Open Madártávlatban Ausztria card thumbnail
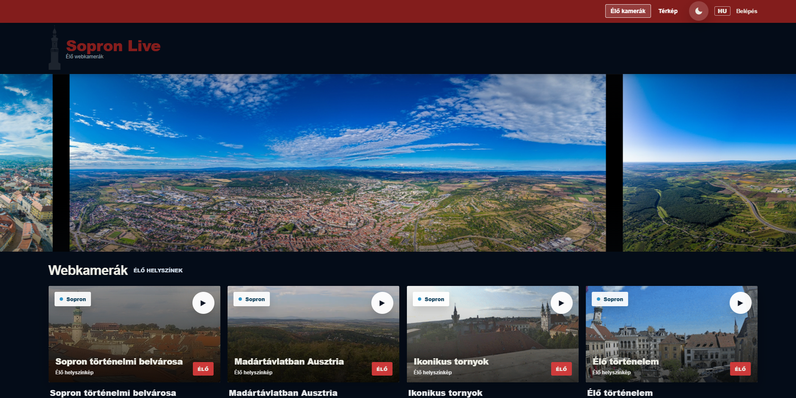Screen dimensions: 796x398 click(x=313, y=334)
